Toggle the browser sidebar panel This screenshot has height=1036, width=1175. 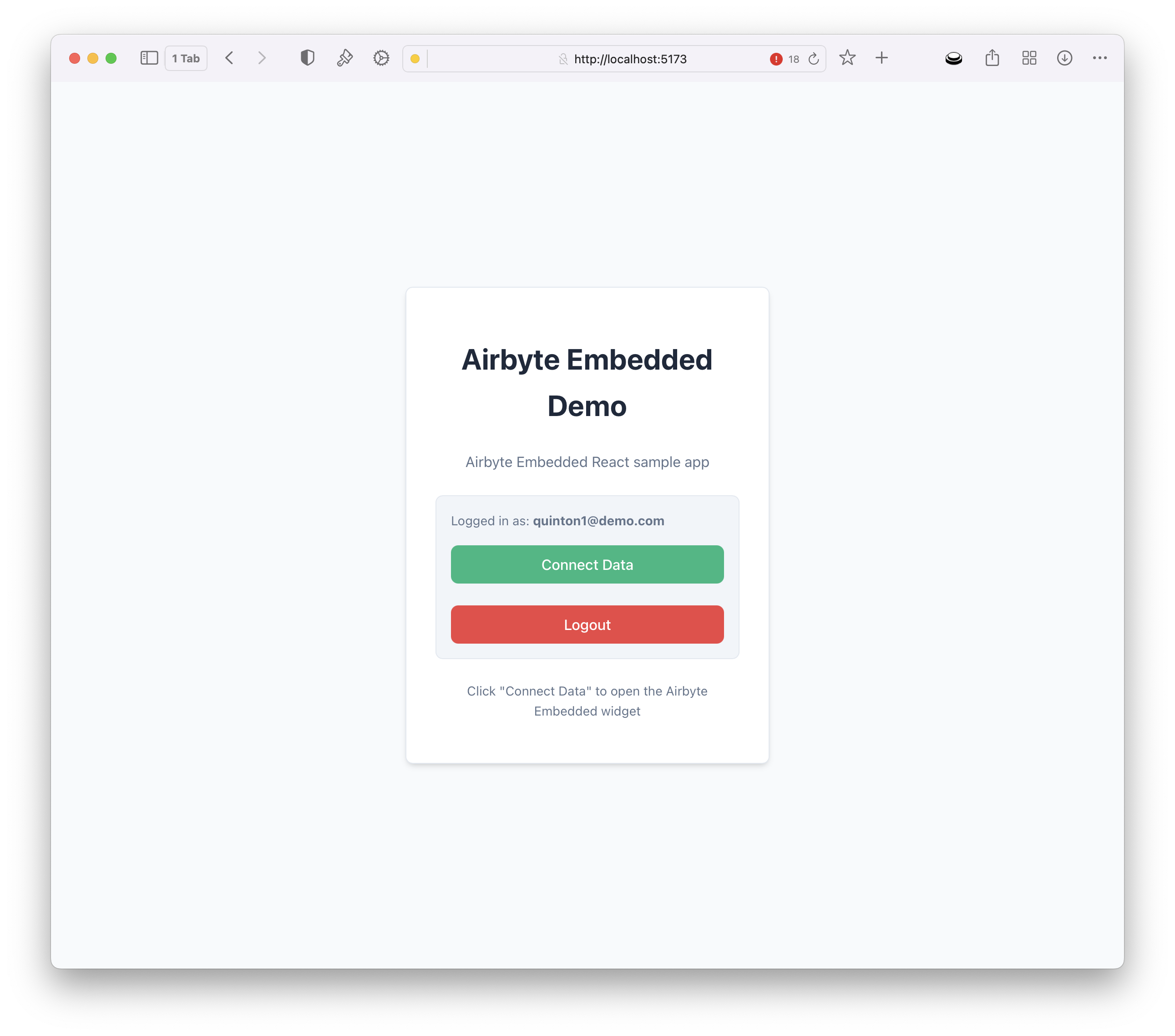148,57
